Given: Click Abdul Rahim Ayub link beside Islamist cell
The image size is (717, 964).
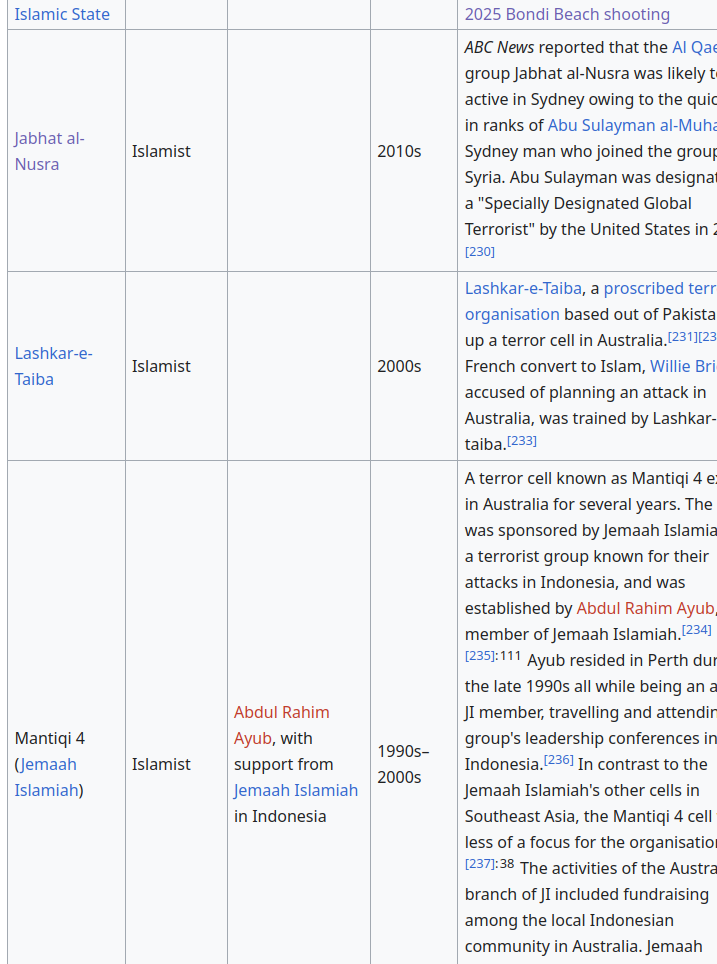Looking at the screenshot, I should [281, 712].
